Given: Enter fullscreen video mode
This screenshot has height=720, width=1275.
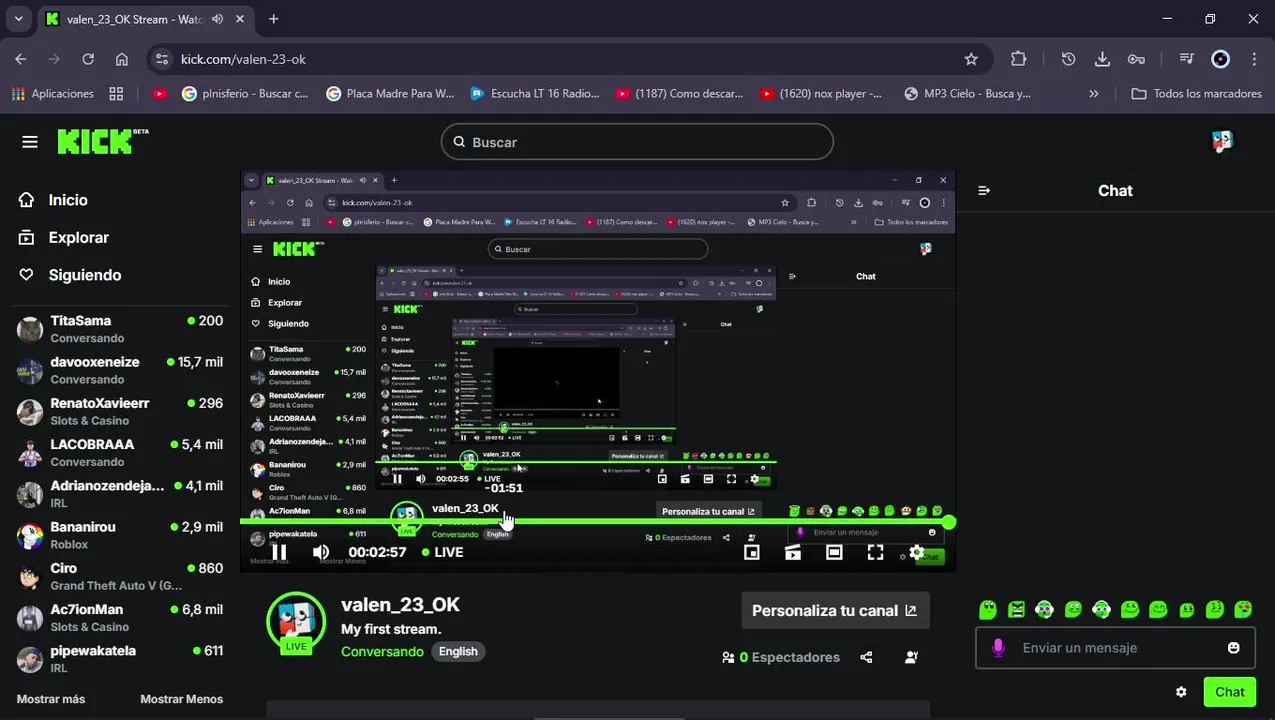Looking at the screenshot, I should pos(875,552).
